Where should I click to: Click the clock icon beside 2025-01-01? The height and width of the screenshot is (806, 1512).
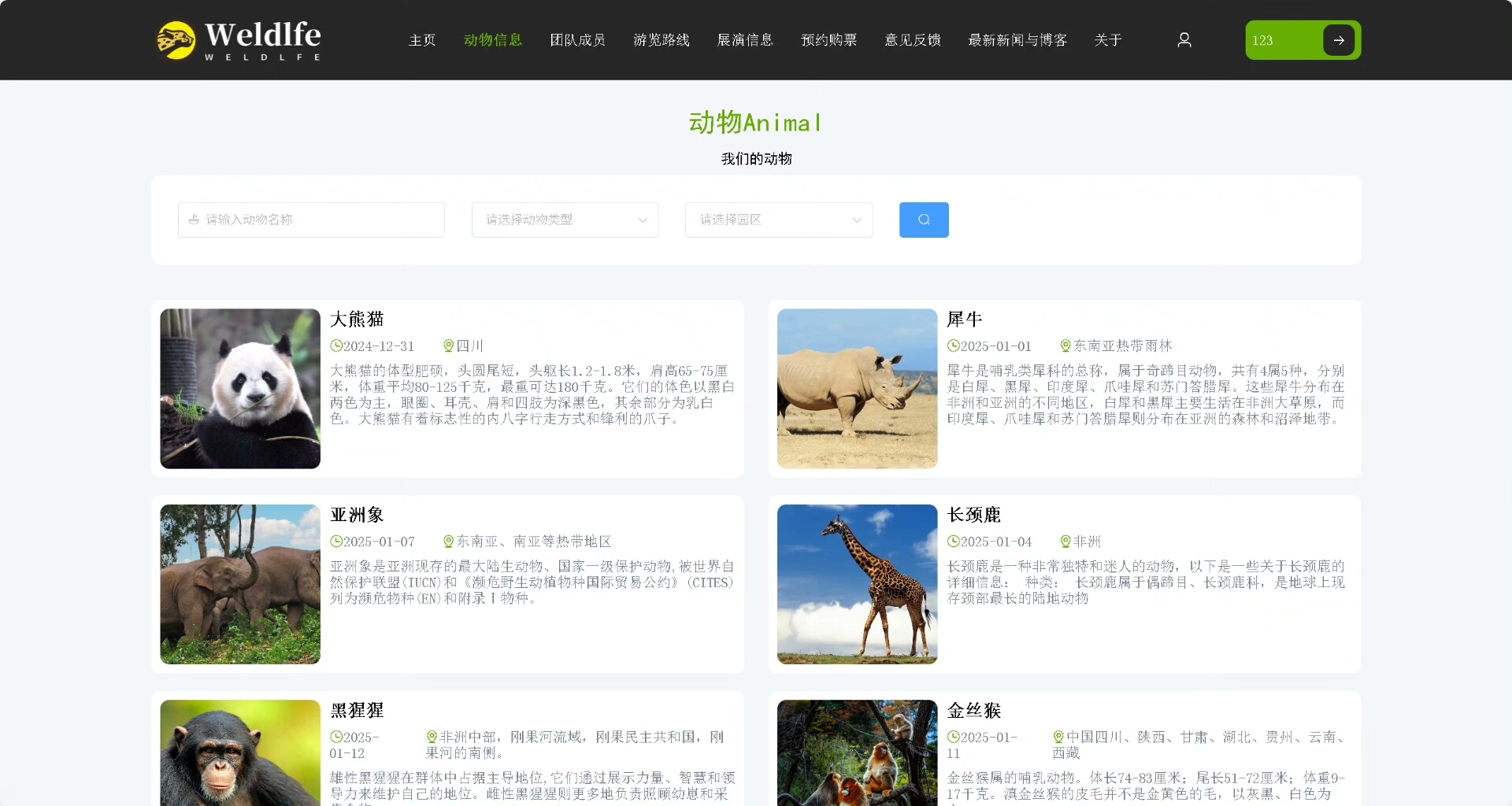click(x=954, y=346)
